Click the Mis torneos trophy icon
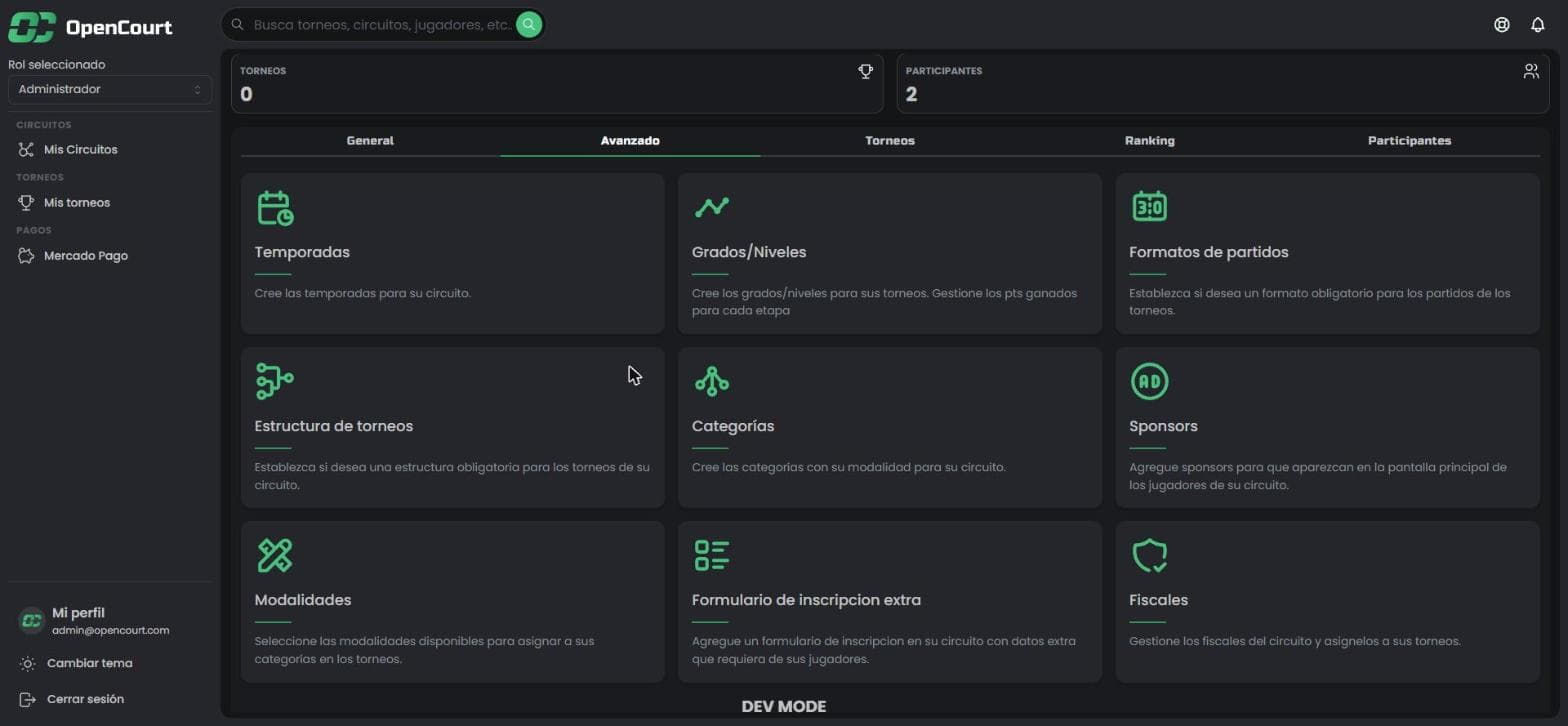Image resolution: width=1568 pixels, height=726 pixels. (26, 203)
